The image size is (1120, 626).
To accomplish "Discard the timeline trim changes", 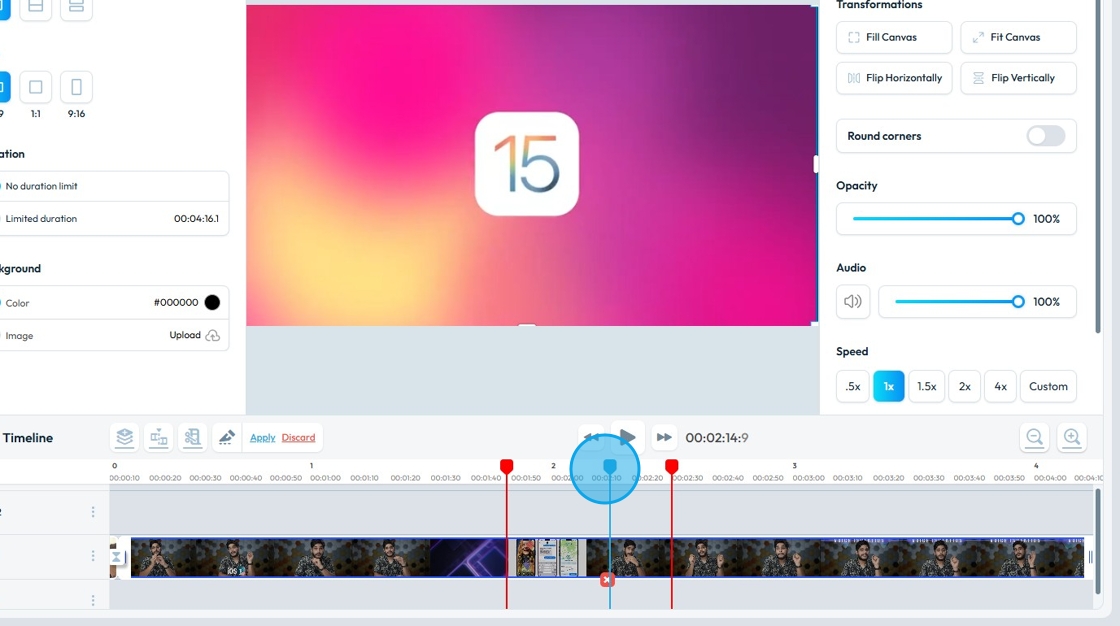I will coord(298,437).
